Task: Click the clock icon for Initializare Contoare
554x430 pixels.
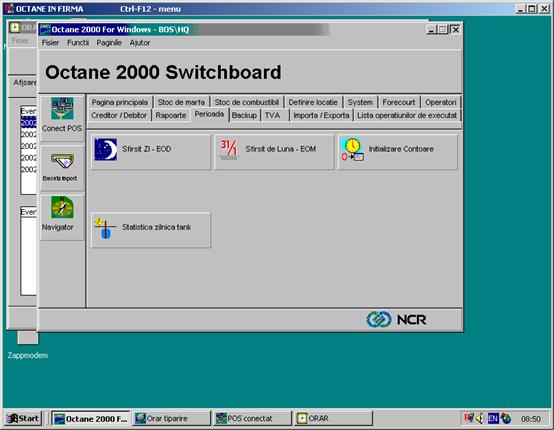Action: pyautogui.click(x=352, y=149)
